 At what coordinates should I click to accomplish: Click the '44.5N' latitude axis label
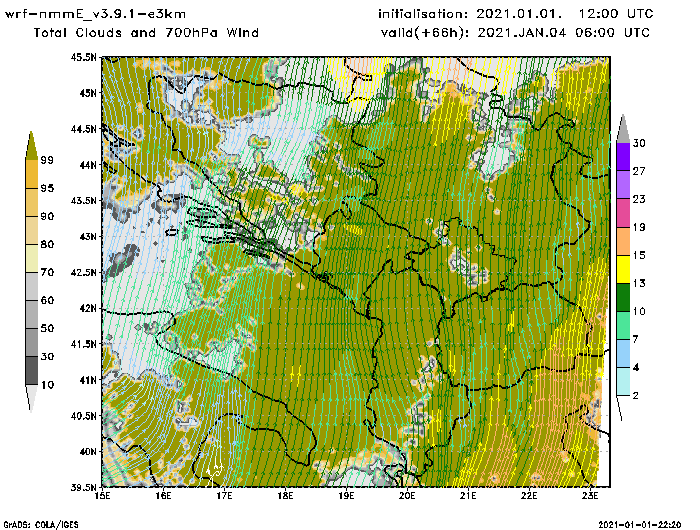(83, 129)
